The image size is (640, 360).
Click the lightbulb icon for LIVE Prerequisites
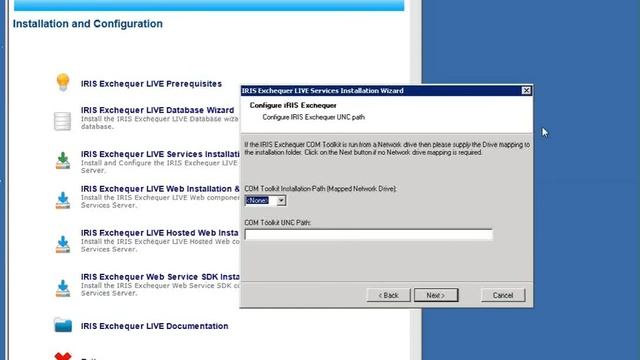[63, 82]
